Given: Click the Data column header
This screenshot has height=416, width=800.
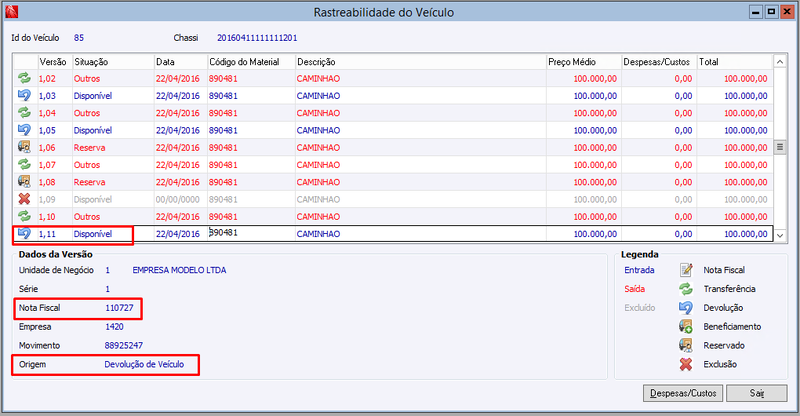Looking at the screenshot, I should [181, 62].
